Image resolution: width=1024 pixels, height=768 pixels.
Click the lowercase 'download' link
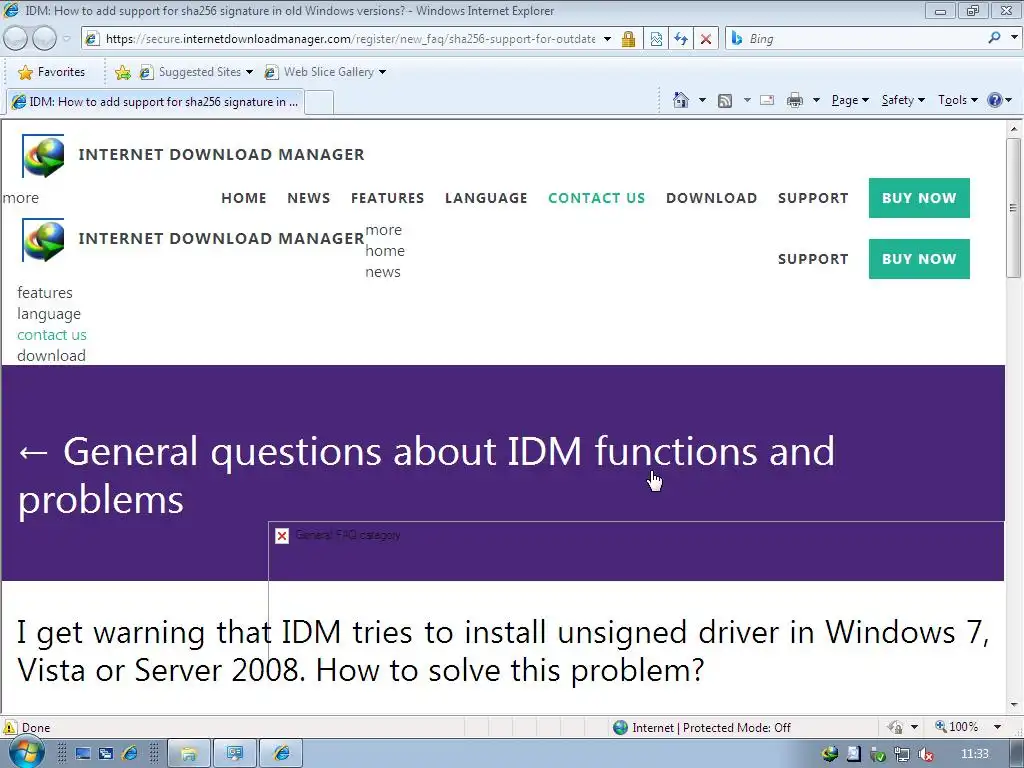pos(51,356)
